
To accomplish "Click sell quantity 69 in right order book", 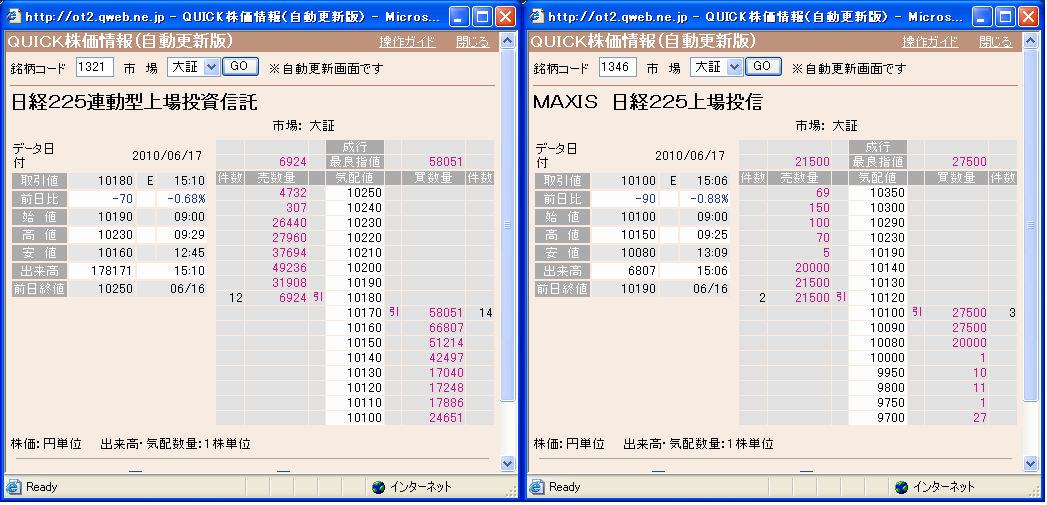I will click(823, 193).
